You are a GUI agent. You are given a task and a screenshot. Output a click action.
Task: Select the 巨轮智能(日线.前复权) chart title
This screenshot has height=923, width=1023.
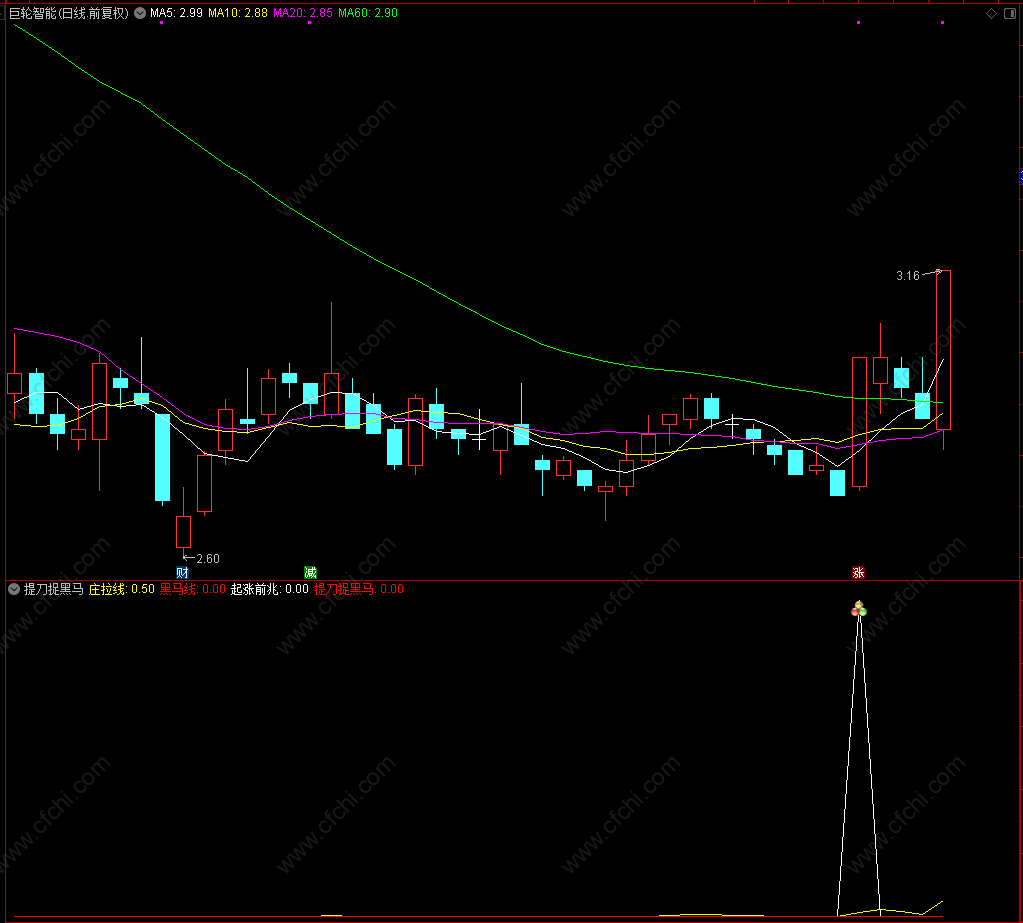pyautogui.click(x=69, y=13)
